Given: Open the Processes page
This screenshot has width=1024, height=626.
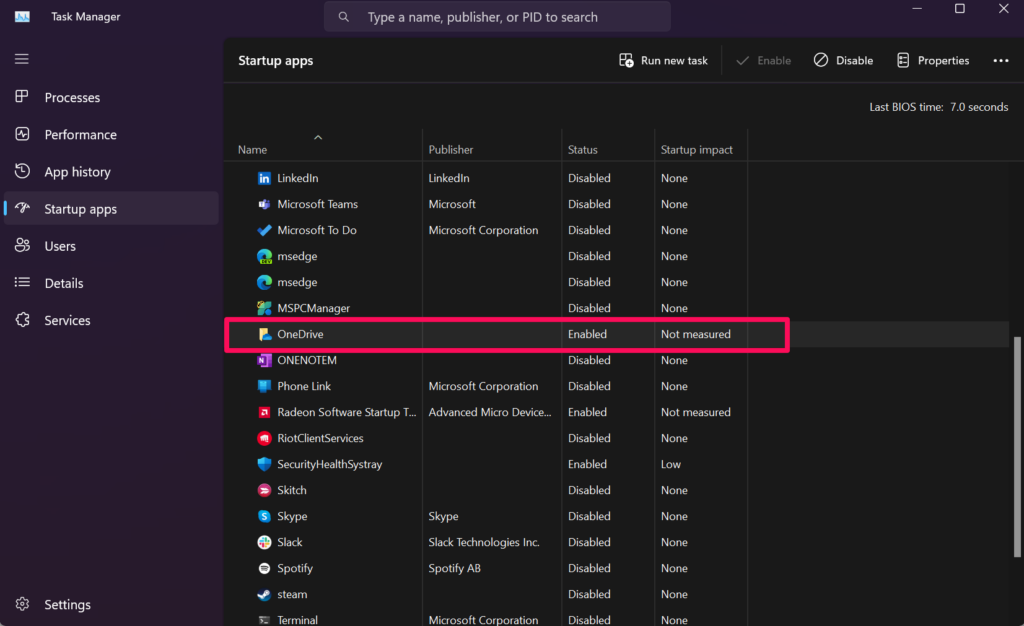Looking at the screenshot, I should 72,98.
